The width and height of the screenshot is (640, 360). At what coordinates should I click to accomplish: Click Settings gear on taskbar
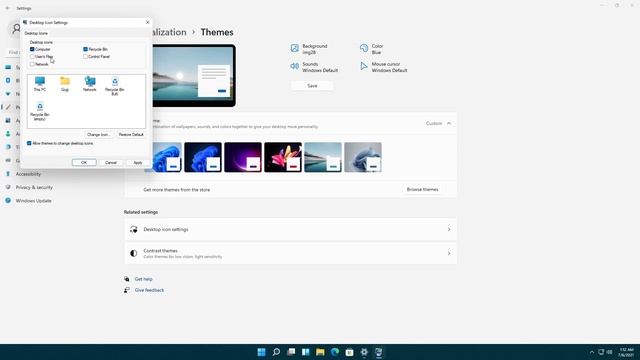(364, 352)
